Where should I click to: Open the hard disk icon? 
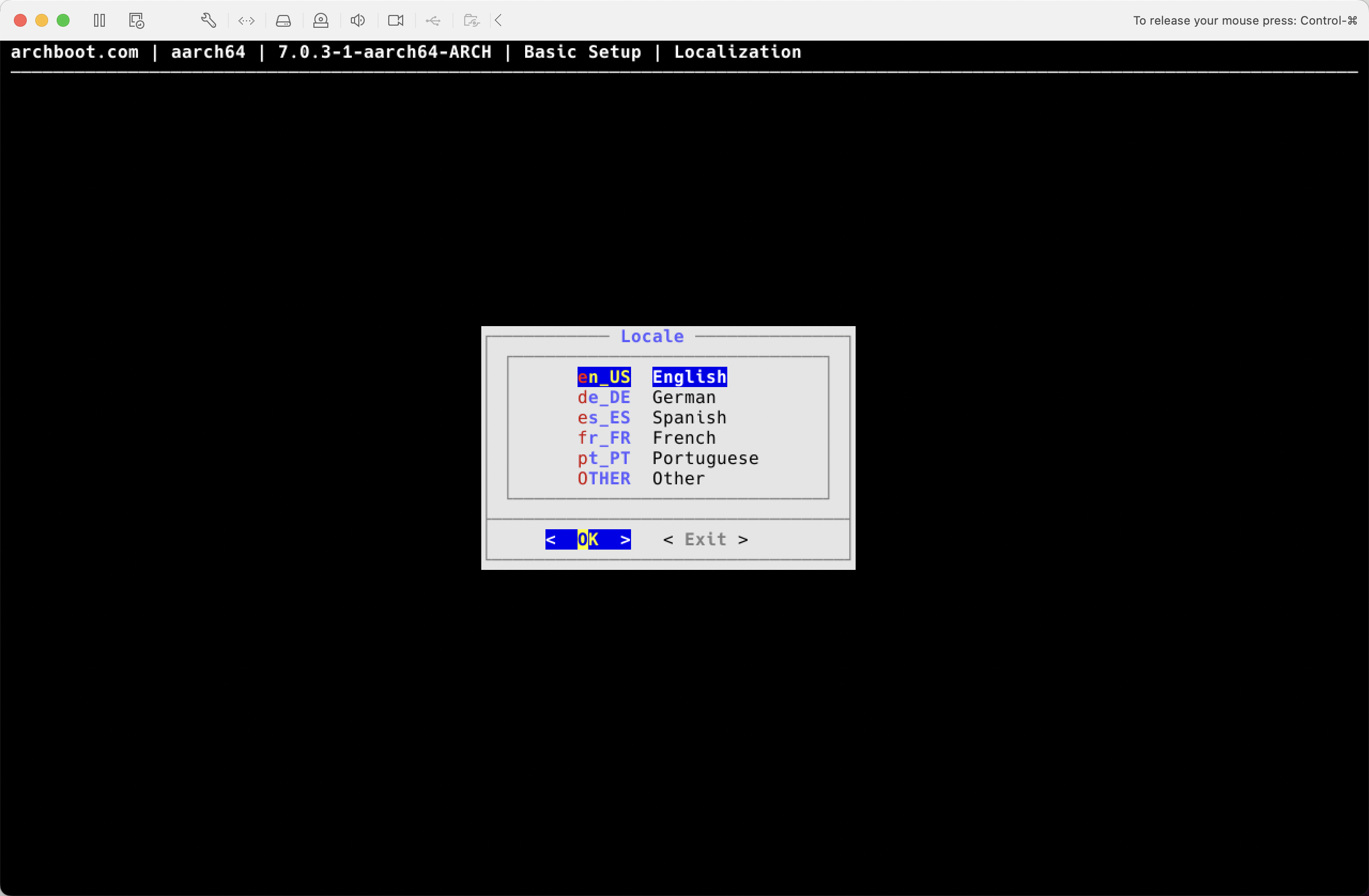click(283, 21)
